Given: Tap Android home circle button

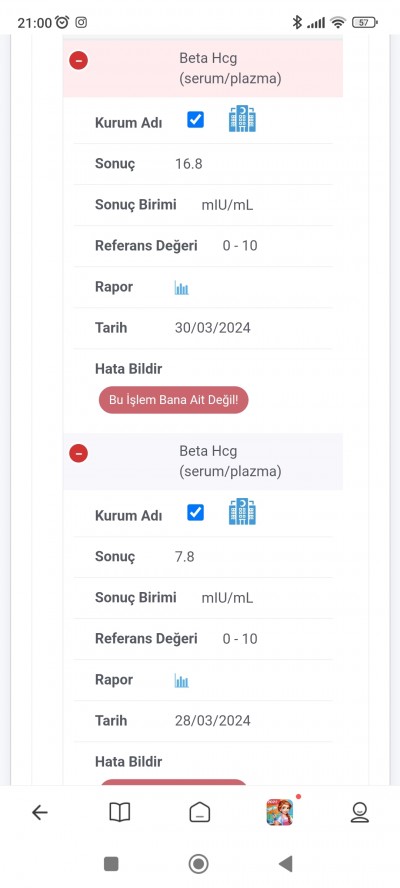Looking at the screenshot, I should [198, 864].
